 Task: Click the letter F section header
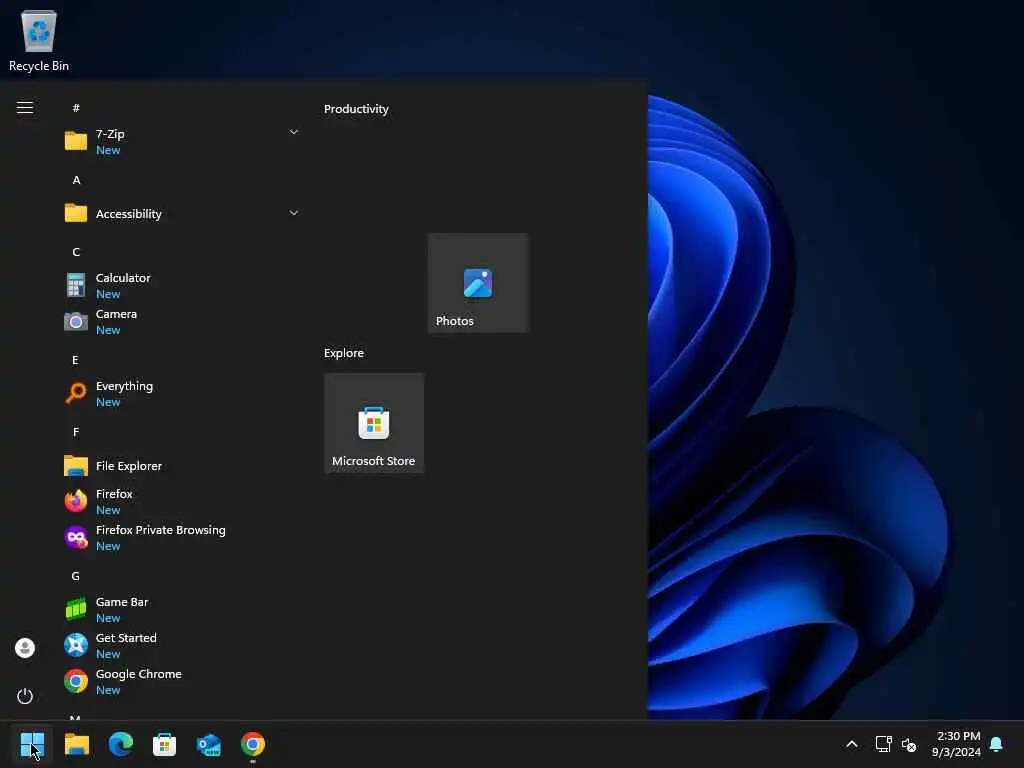click(x=76, y=432)
